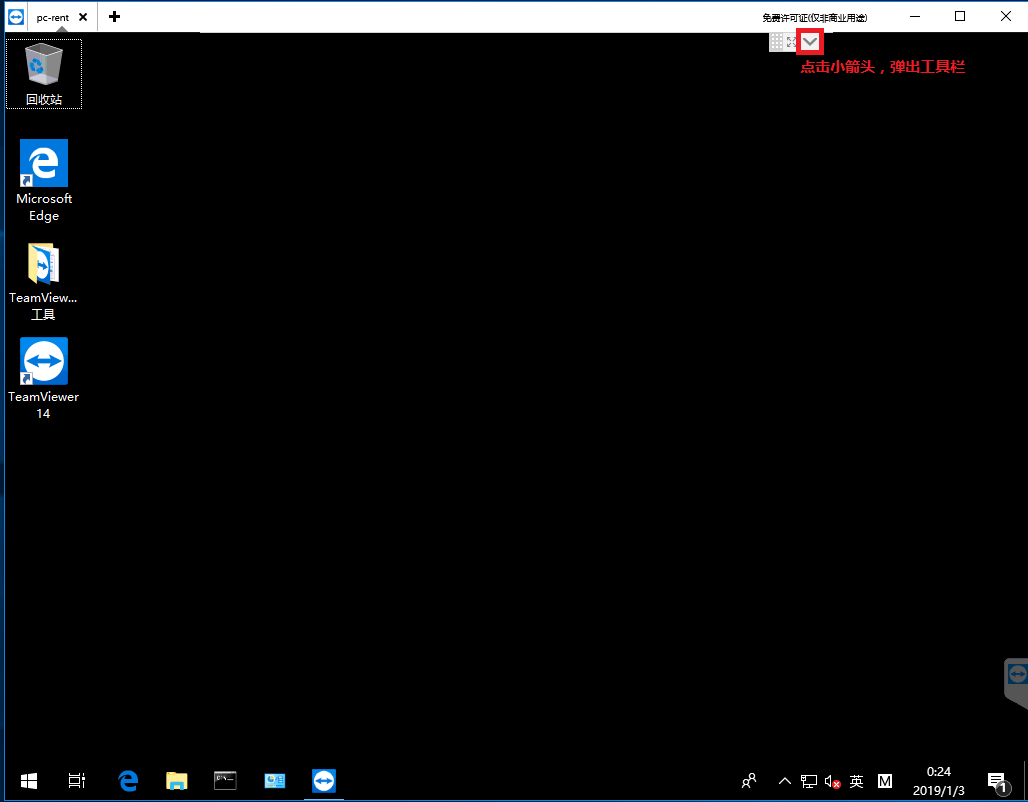This screenshot has height=802, width=1028.
Task: Launch Edge from the remote taskbar
Action: (x=128, y=780)
